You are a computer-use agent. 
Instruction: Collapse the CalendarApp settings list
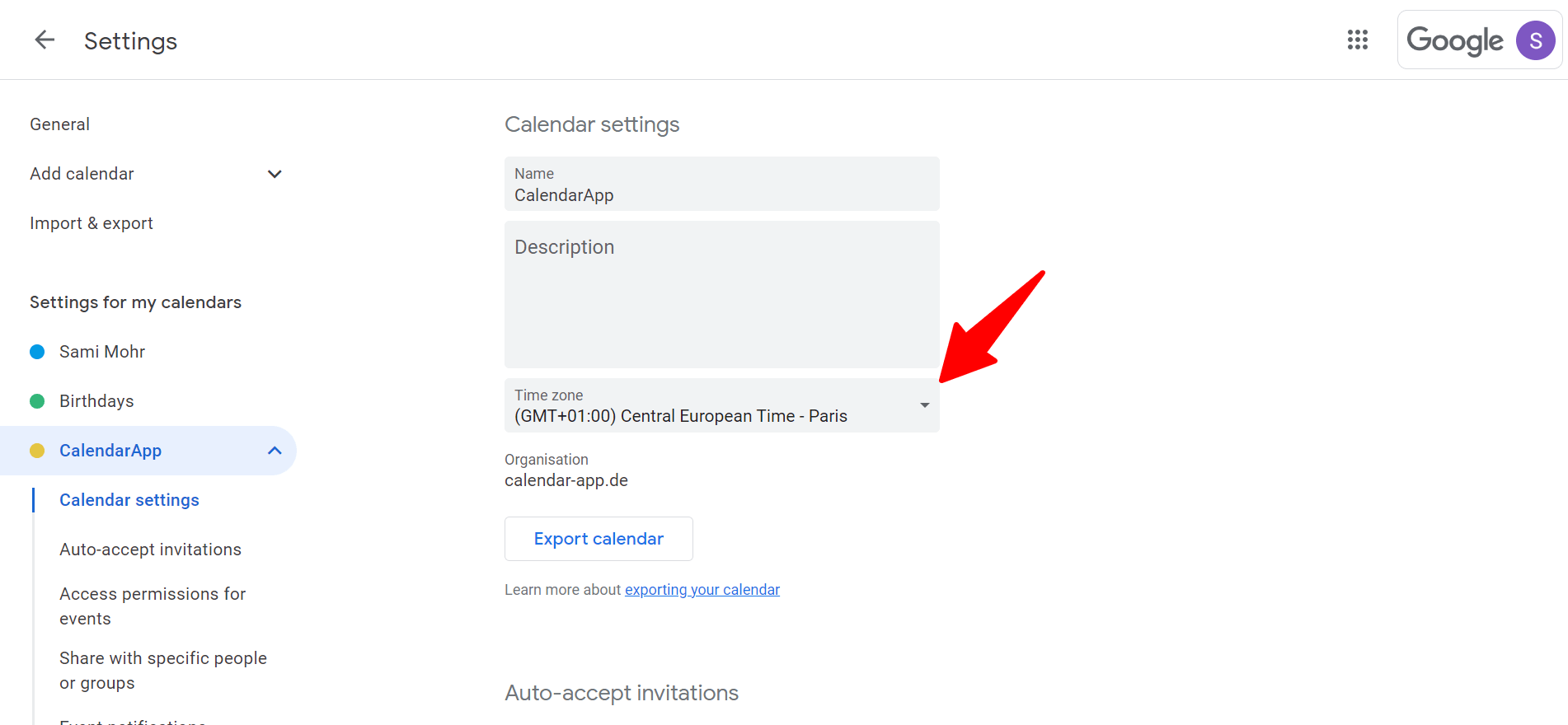click(274, 451)
